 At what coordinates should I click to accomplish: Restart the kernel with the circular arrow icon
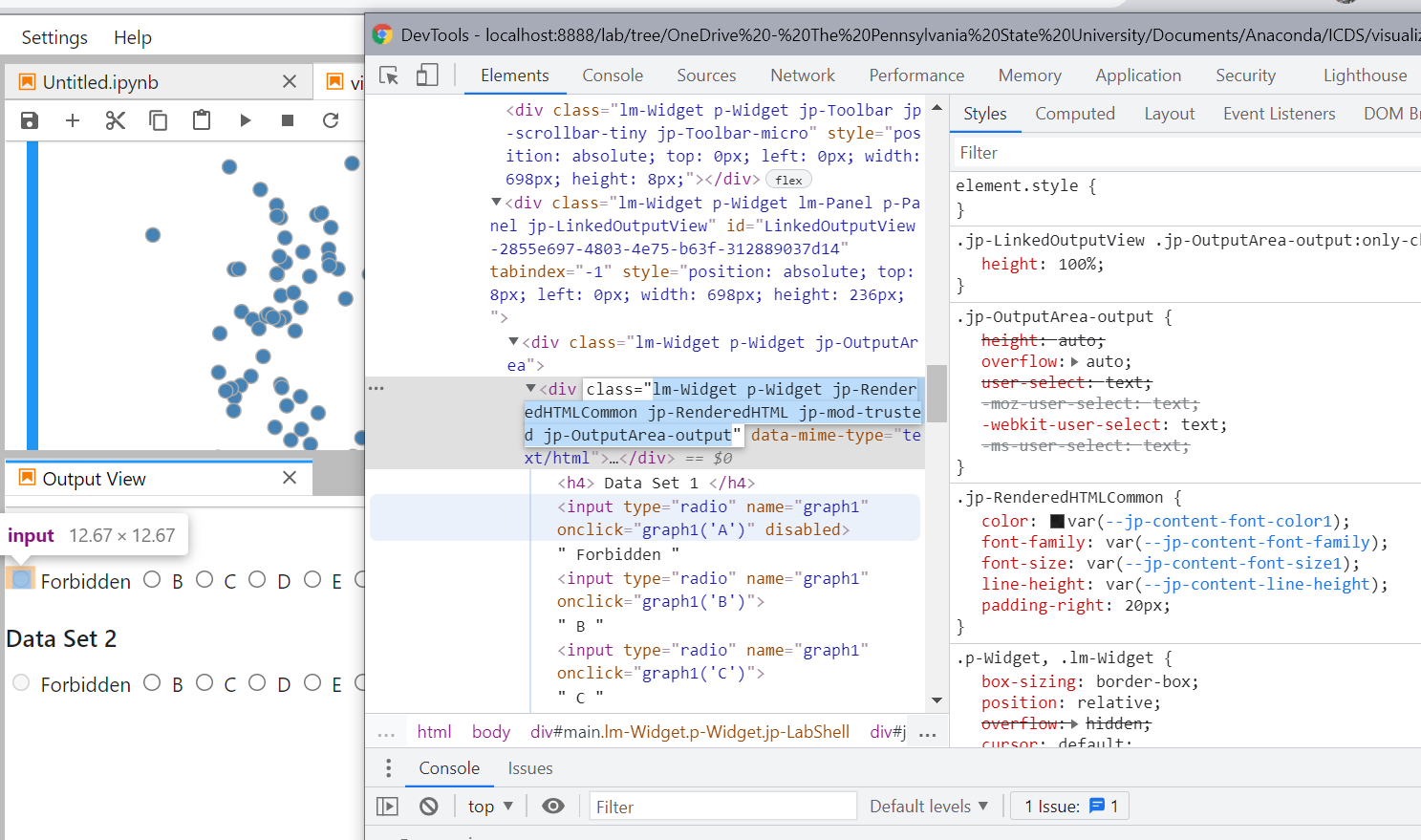(x=331, y=120)
